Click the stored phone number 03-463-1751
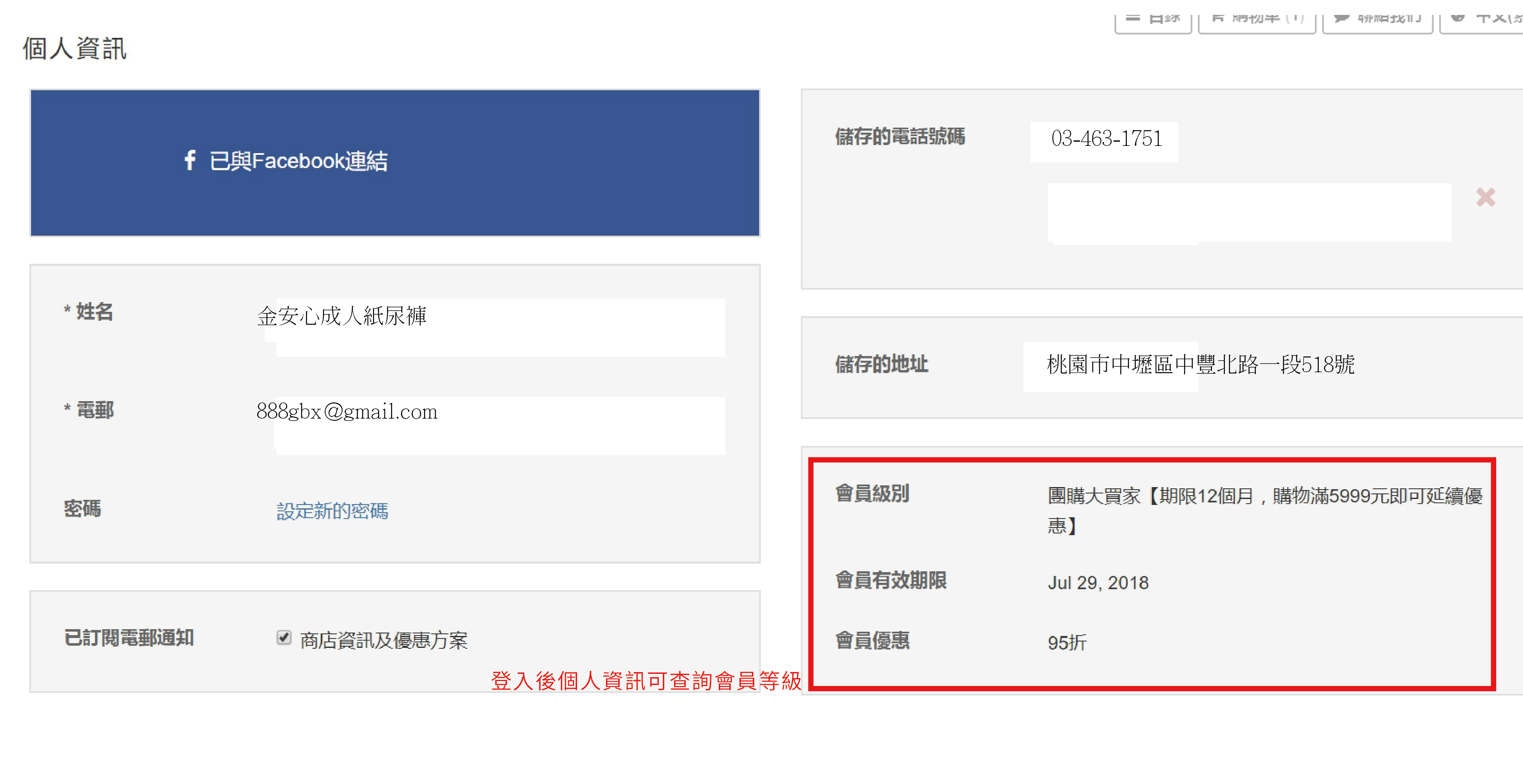 (1105, 140)
